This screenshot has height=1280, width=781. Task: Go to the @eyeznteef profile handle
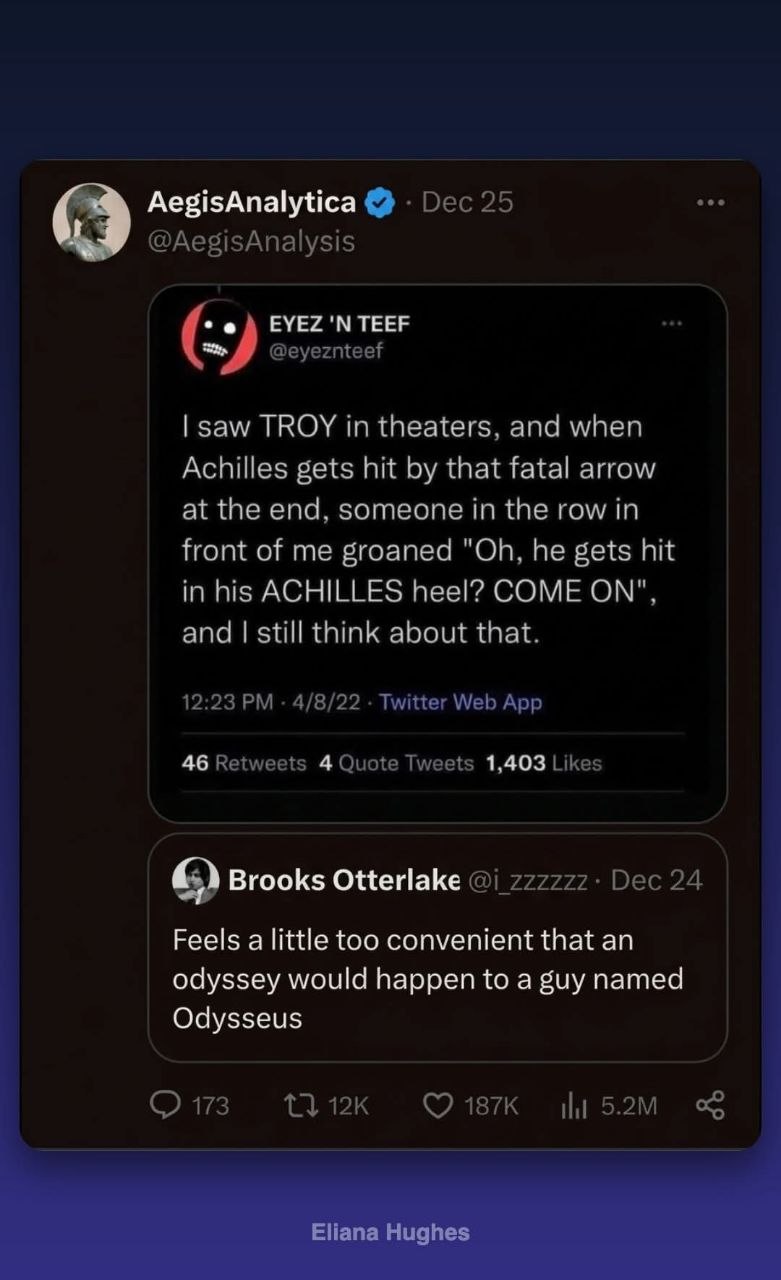326,350
